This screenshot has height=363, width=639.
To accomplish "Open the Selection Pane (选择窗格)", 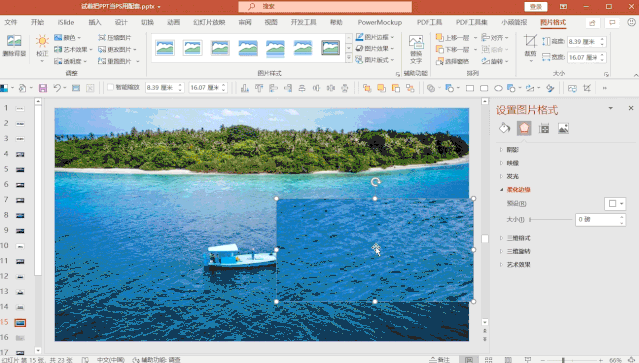I will pos(452,61).
